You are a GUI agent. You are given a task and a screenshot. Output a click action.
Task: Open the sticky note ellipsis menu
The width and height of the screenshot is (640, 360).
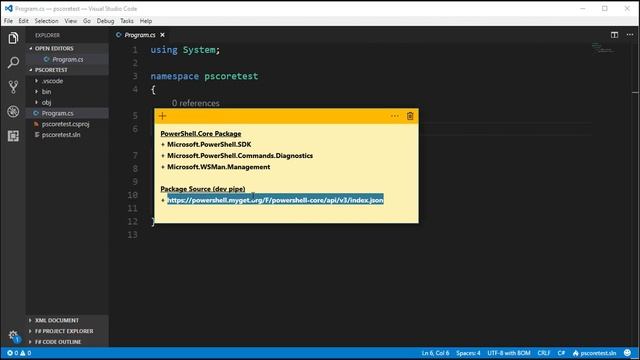click(394, 116)
